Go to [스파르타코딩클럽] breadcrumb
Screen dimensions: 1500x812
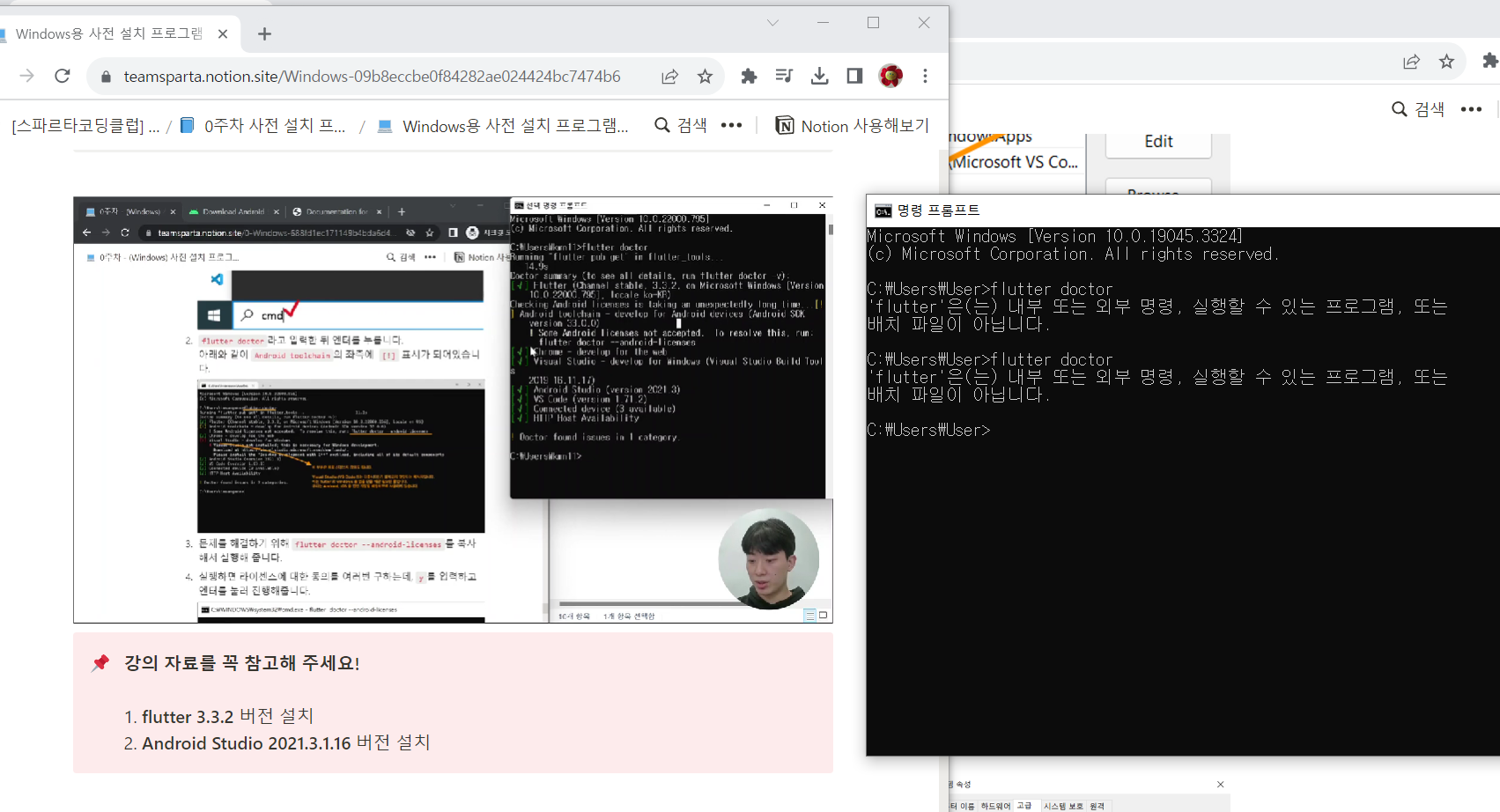(x=85, y=126)
